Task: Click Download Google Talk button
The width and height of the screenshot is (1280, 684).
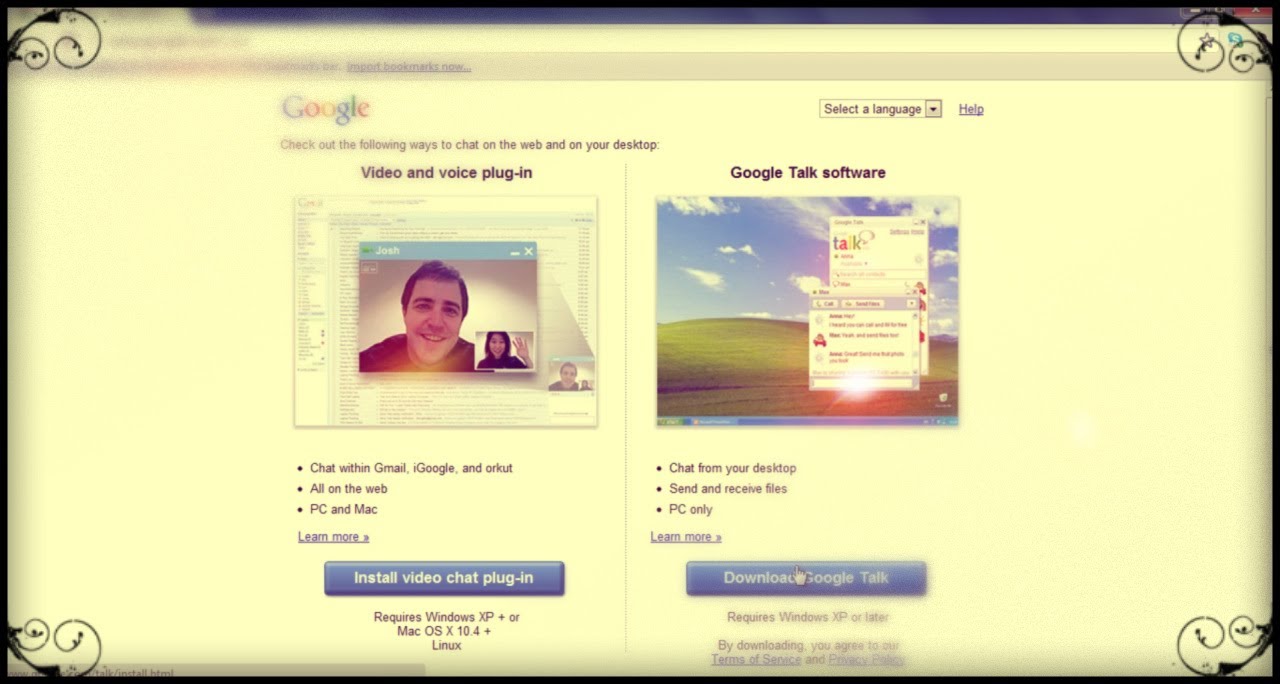Action: (x=806, y=578)
